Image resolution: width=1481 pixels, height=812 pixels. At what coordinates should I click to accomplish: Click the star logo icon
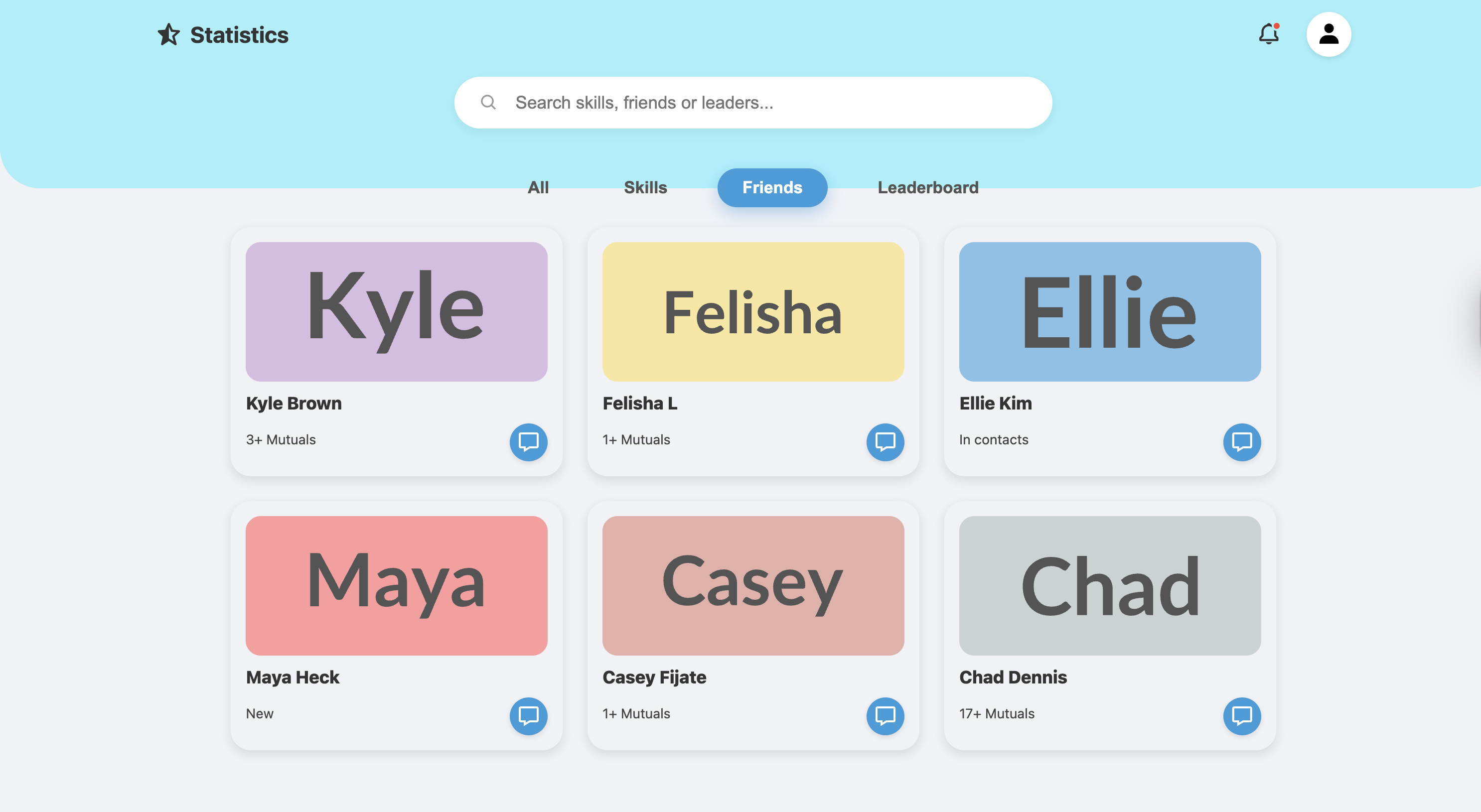coord(168,34)
